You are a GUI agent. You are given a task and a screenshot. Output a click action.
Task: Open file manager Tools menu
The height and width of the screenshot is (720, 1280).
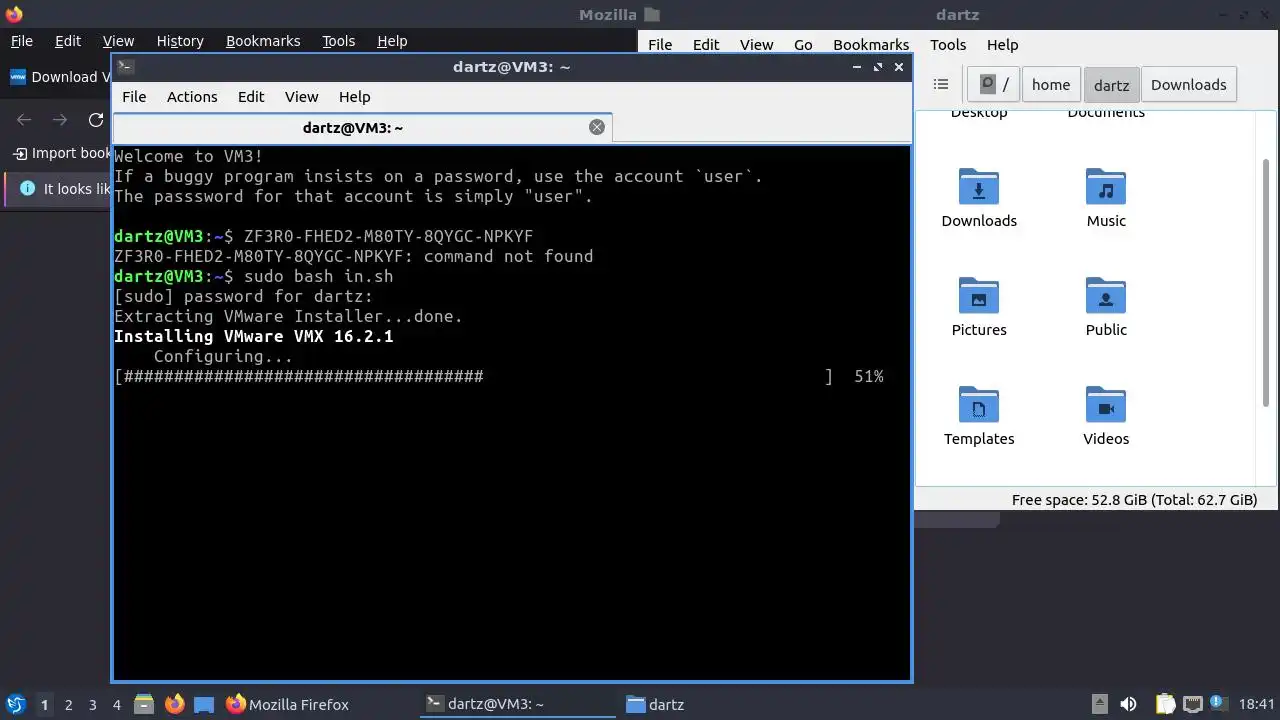tap(948, 45)
